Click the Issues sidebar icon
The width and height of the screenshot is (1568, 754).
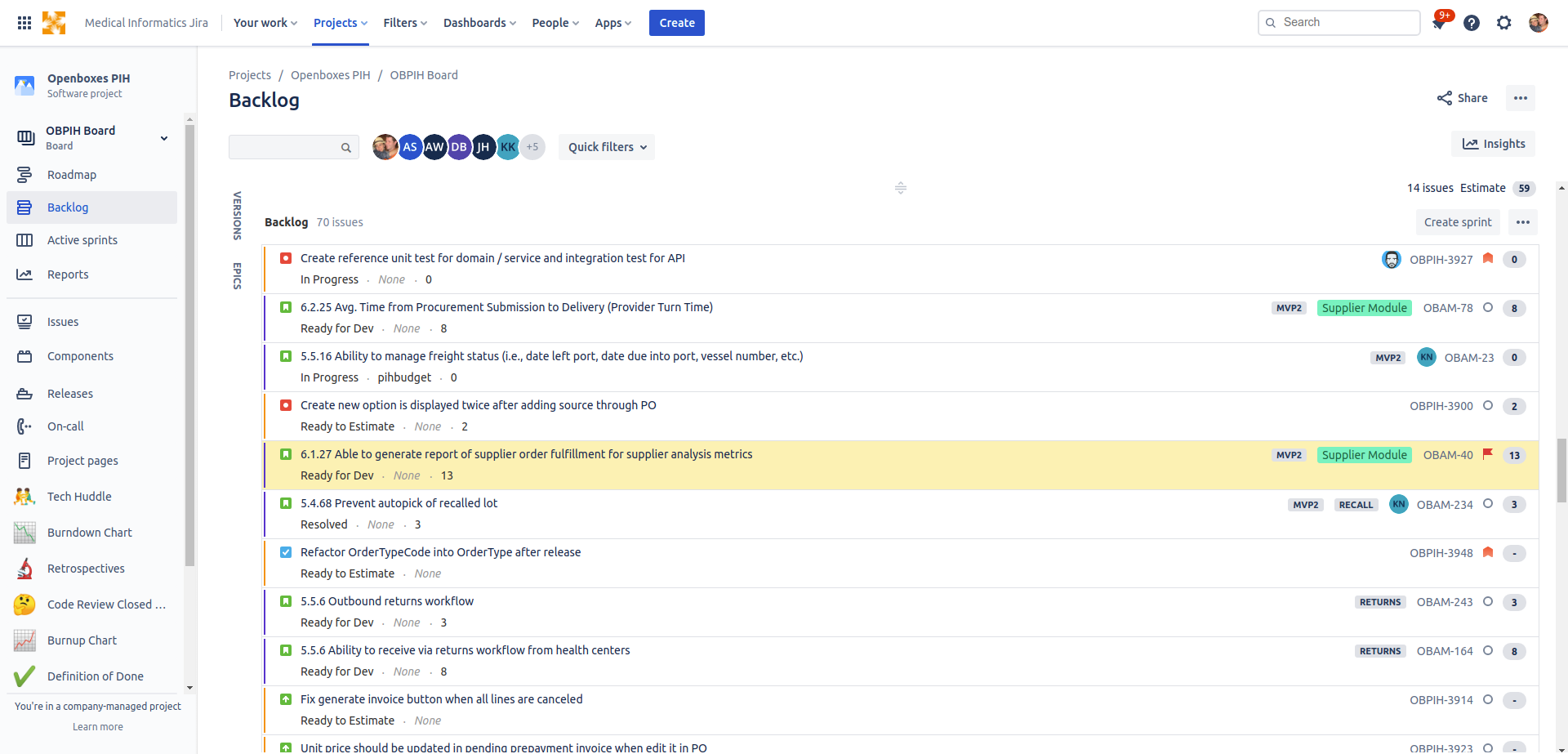[x=24, y=322]
